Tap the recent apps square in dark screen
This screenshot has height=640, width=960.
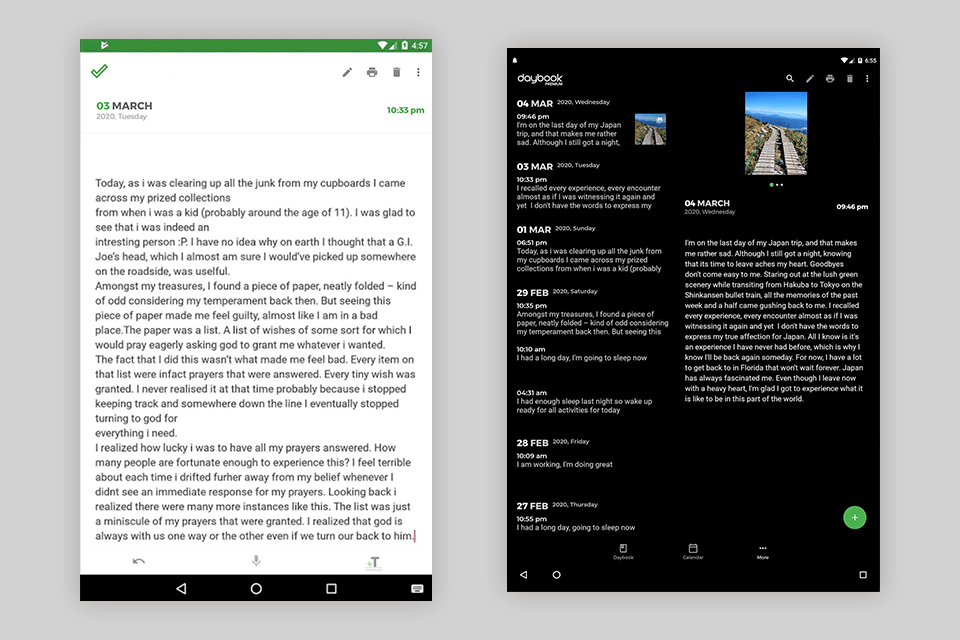[x=863, y=574]
